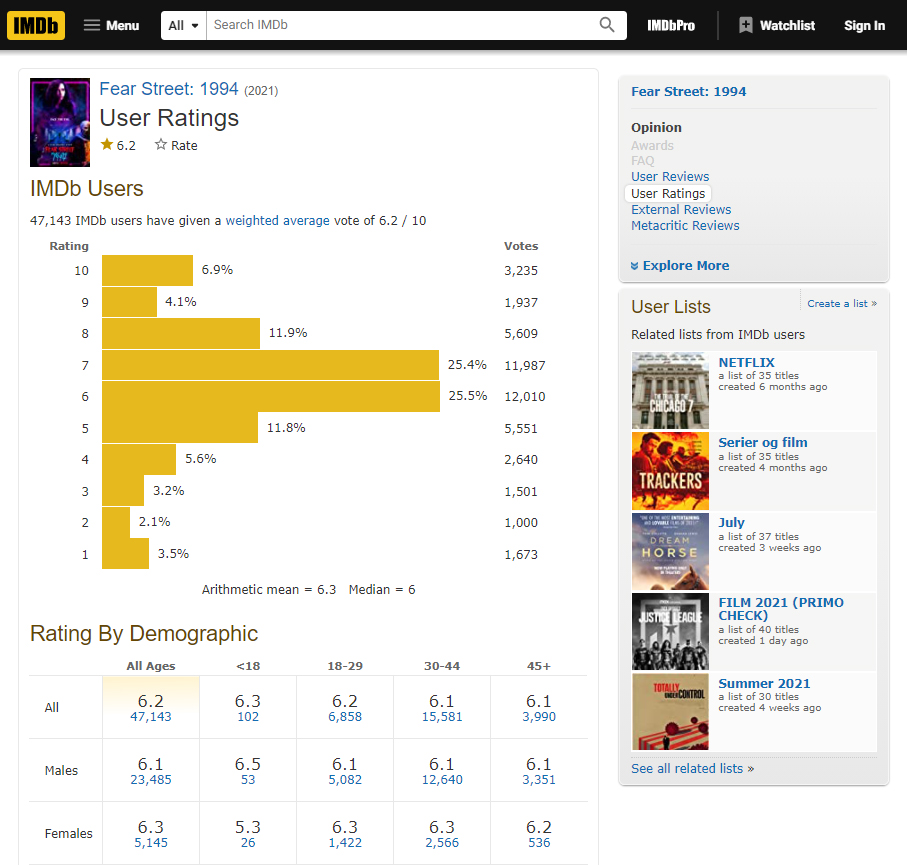
Task: Go to User Reviews
Action: pos(670,176)
